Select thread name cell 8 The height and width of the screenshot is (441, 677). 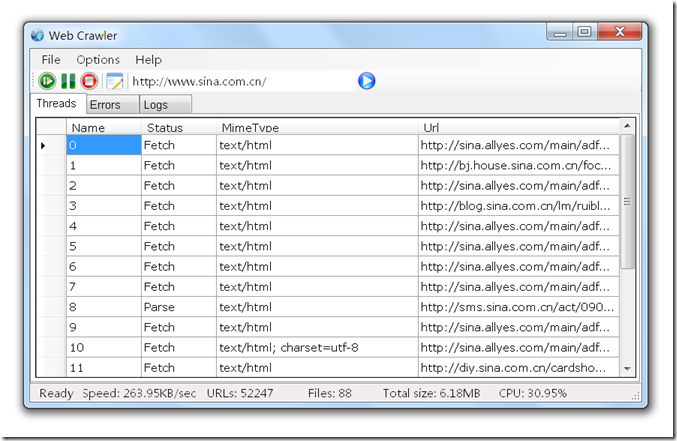(x=104, y=307)
